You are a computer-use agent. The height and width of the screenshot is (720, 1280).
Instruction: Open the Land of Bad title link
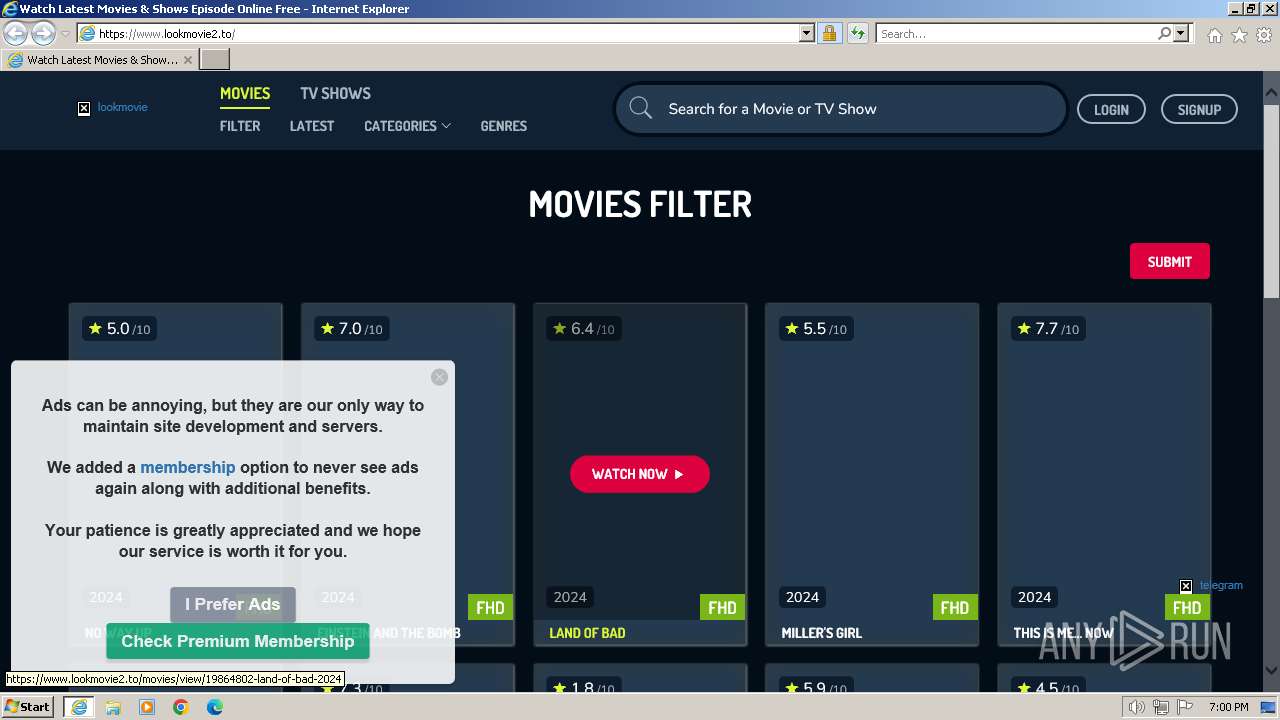(x=587, y=633)
